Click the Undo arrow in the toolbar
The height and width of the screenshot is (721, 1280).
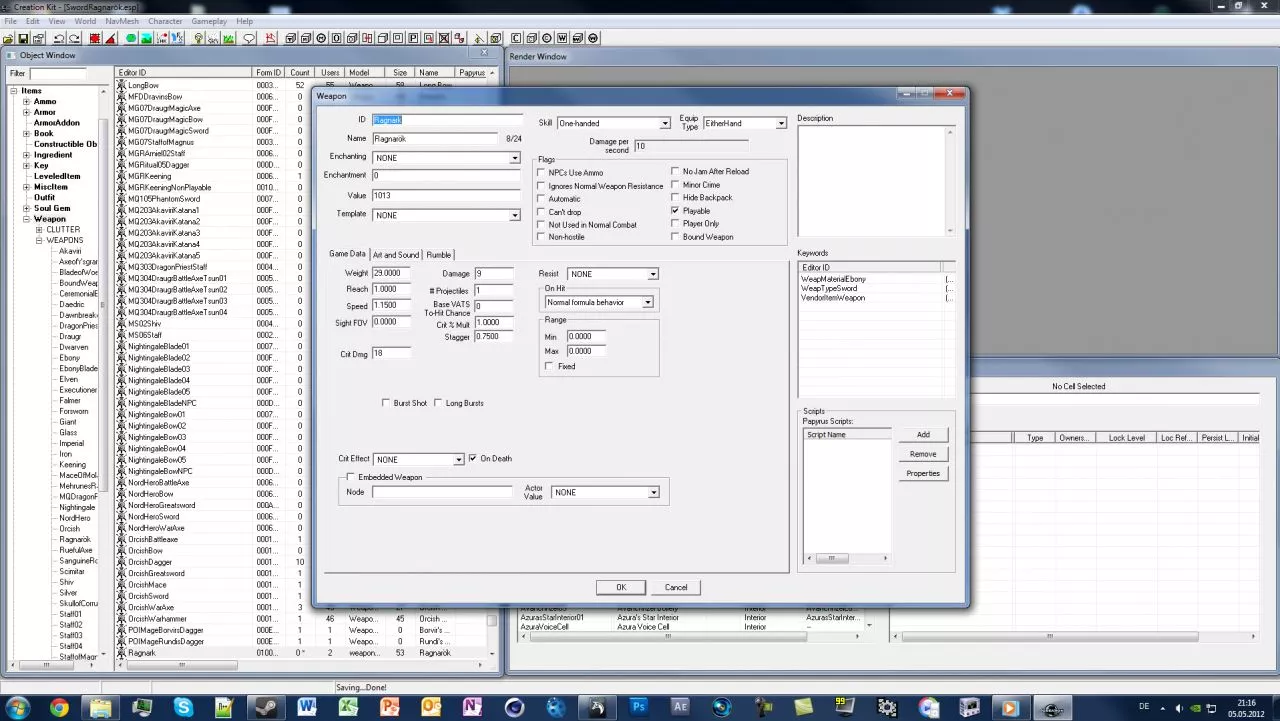(59, 38)
